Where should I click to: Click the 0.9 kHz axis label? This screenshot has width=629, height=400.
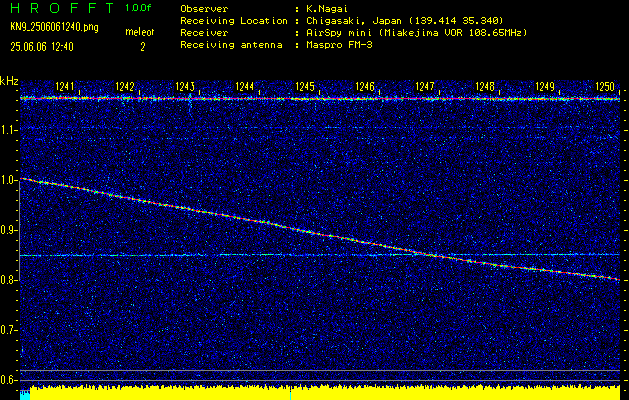7,230
